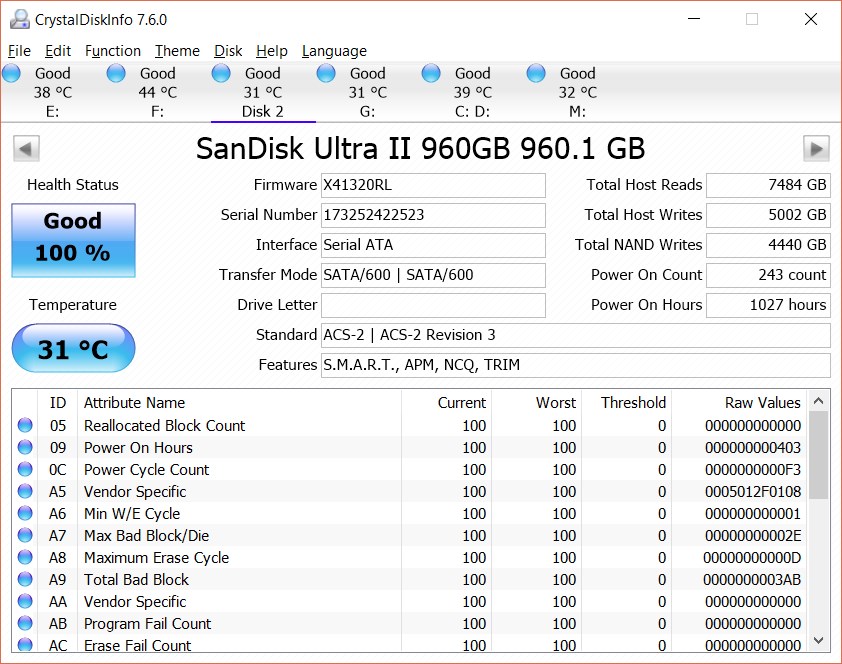Viewport: 842px width, 664px height.
Task: Click the Raw Values column header
Action: click(739, 403)
